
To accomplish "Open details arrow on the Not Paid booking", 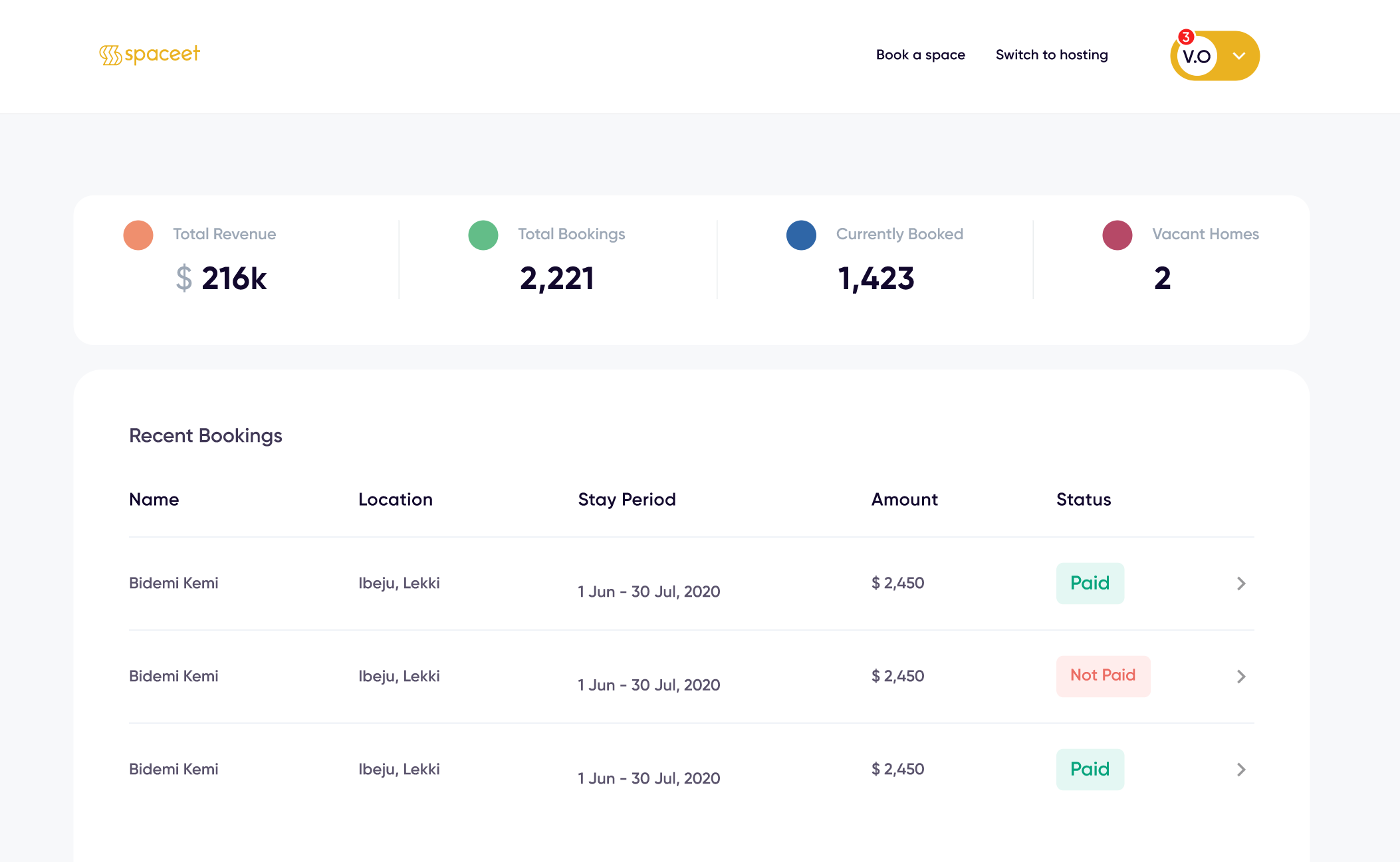I will (x=1240, y=676).
